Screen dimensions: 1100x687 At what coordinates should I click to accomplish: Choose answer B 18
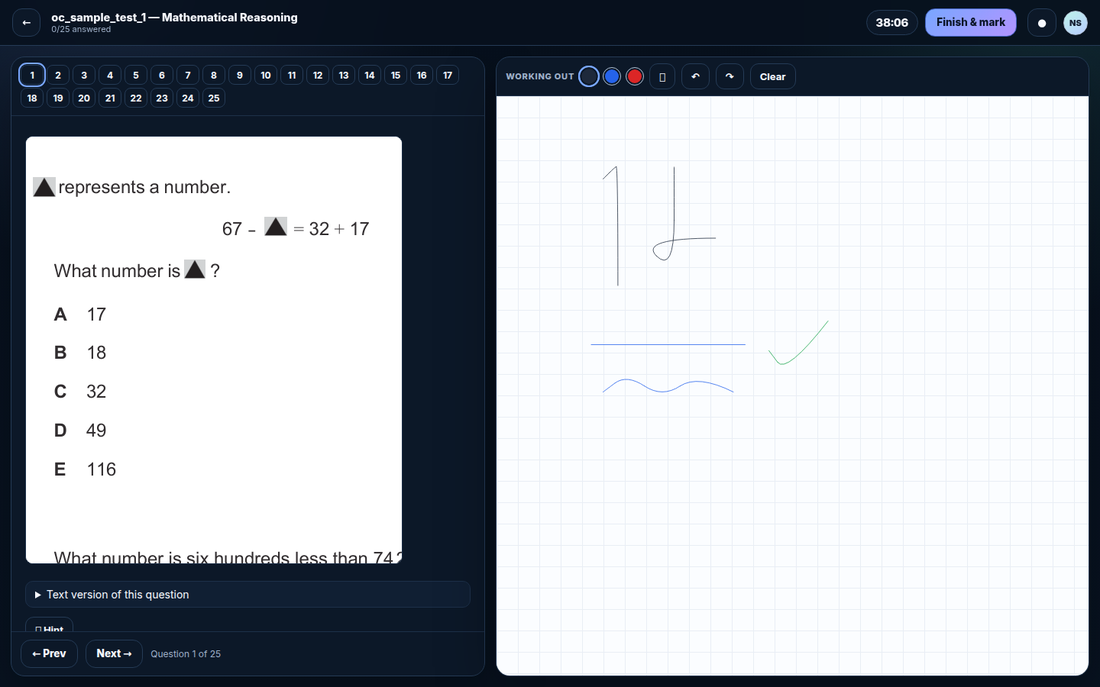coord(80,352)
